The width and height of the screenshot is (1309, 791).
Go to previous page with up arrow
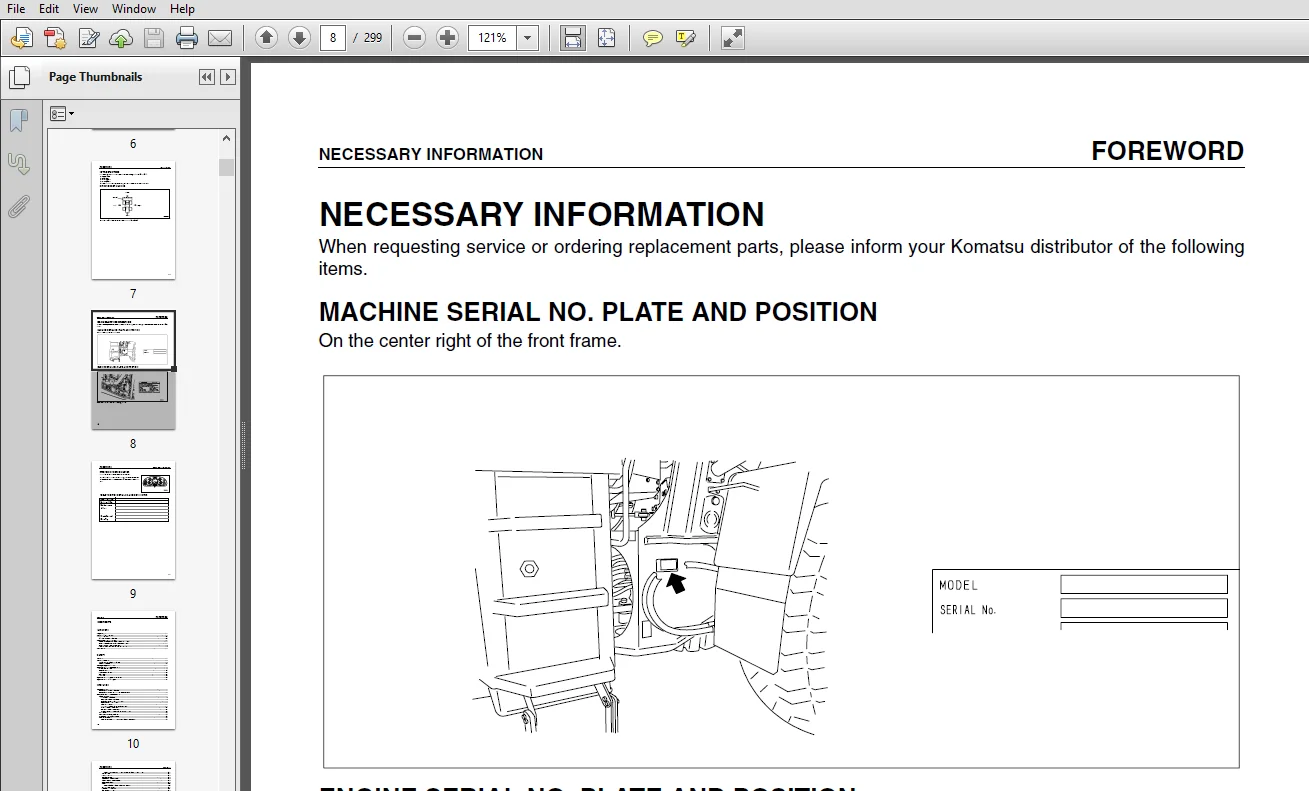pos(266,38)
